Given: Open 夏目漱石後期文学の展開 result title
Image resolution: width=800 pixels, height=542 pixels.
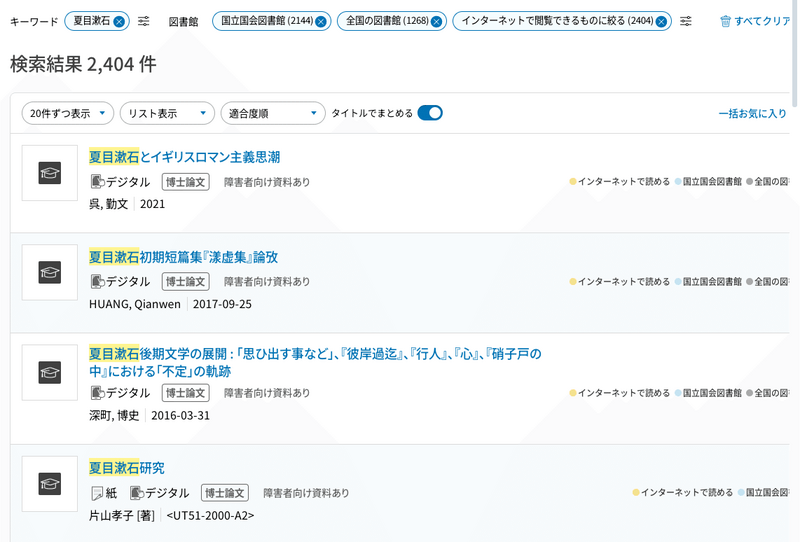Looking at the screenshot, I should (x=315, y=362).
